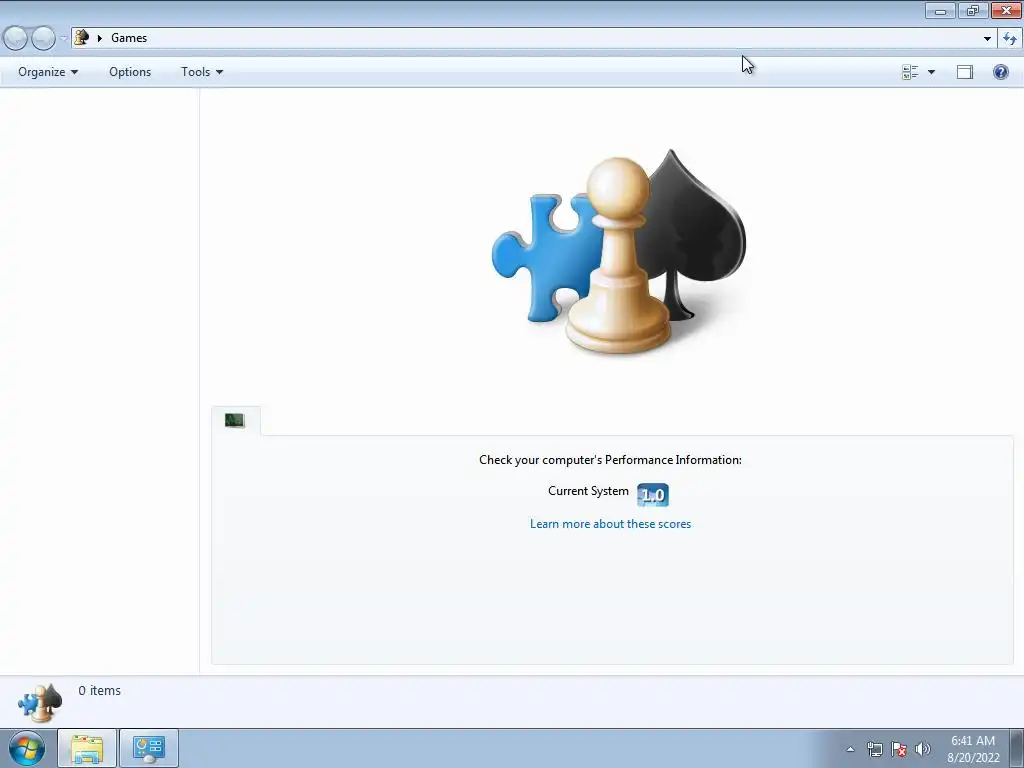Image resolution: width=1024 pixels, height=768 pixels.
Task: Click the Back navigation arrow button
Action: [x=15, y=39]
